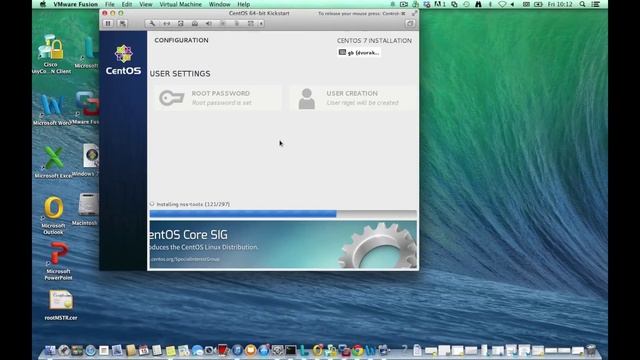Viewport: 640px width, 360px height.
Task: Select the Microsoft Word desktop icon
Action: pyautogui.click(x=52, y=110)
